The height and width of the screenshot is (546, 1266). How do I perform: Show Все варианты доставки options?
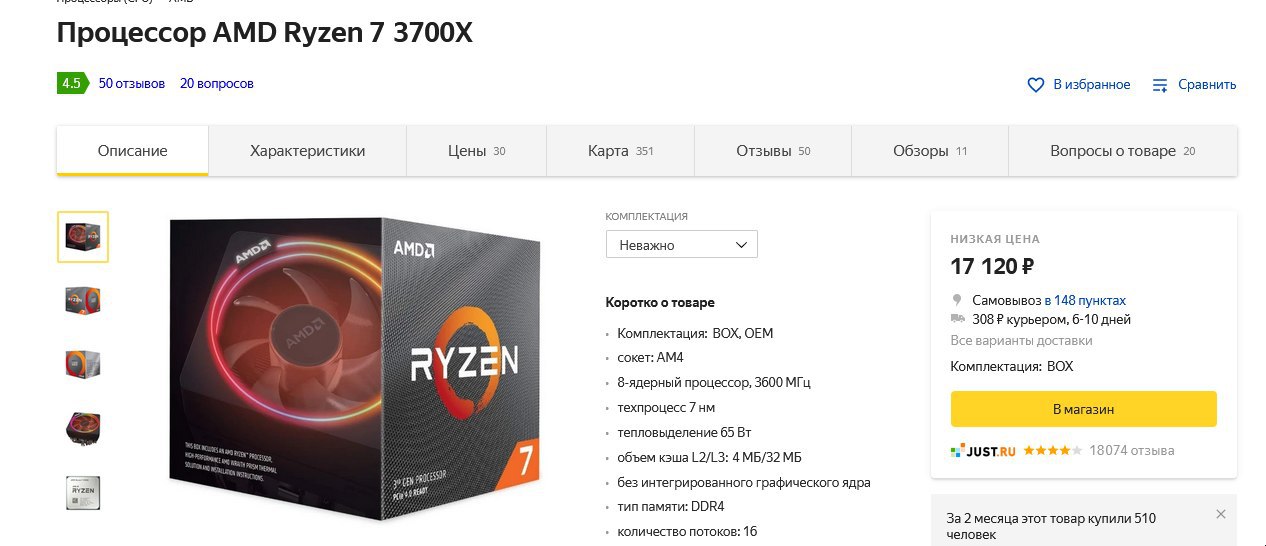(1021, 341)
